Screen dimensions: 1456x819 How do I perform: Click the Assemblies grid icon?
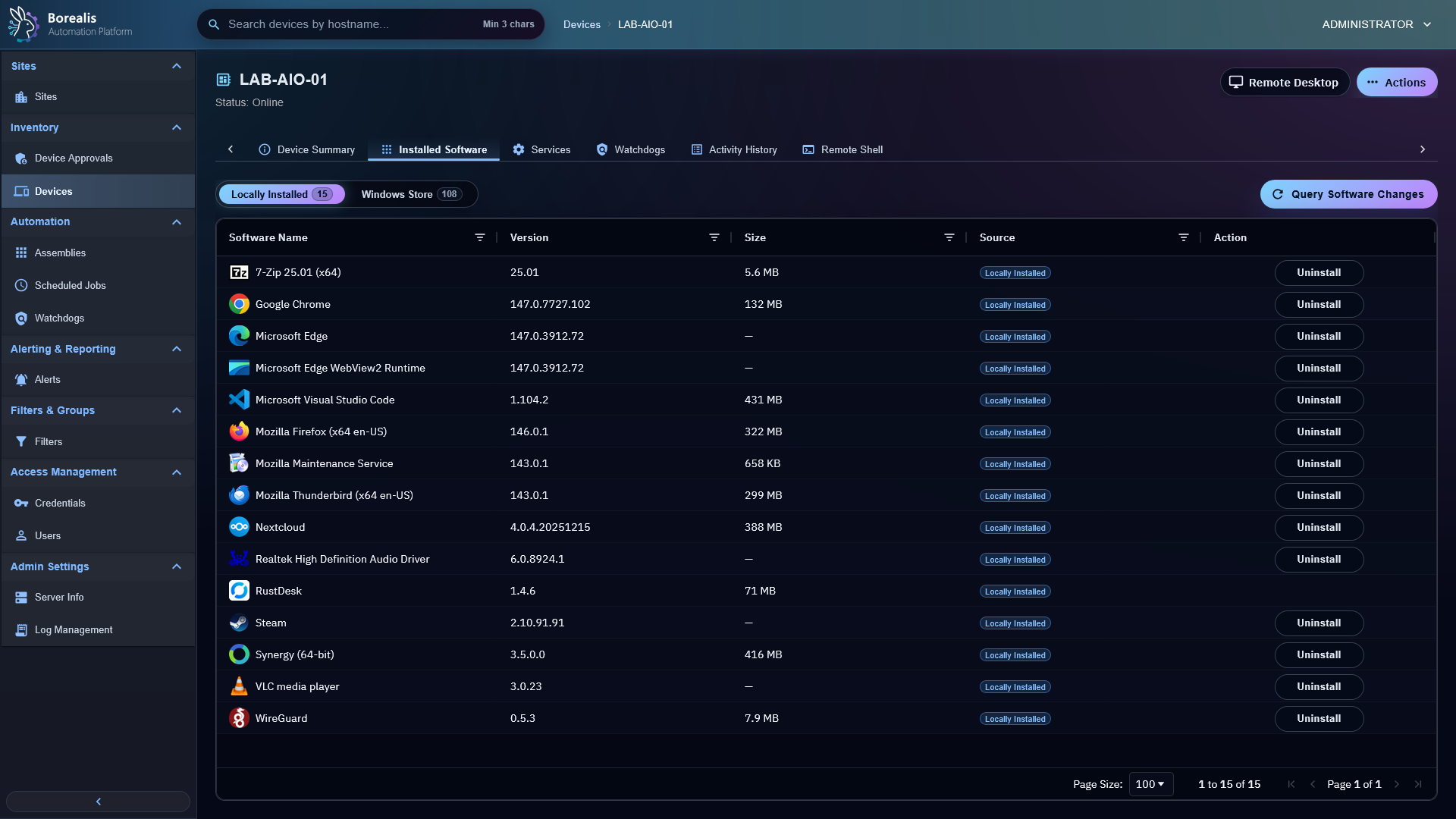coord(21,253)
